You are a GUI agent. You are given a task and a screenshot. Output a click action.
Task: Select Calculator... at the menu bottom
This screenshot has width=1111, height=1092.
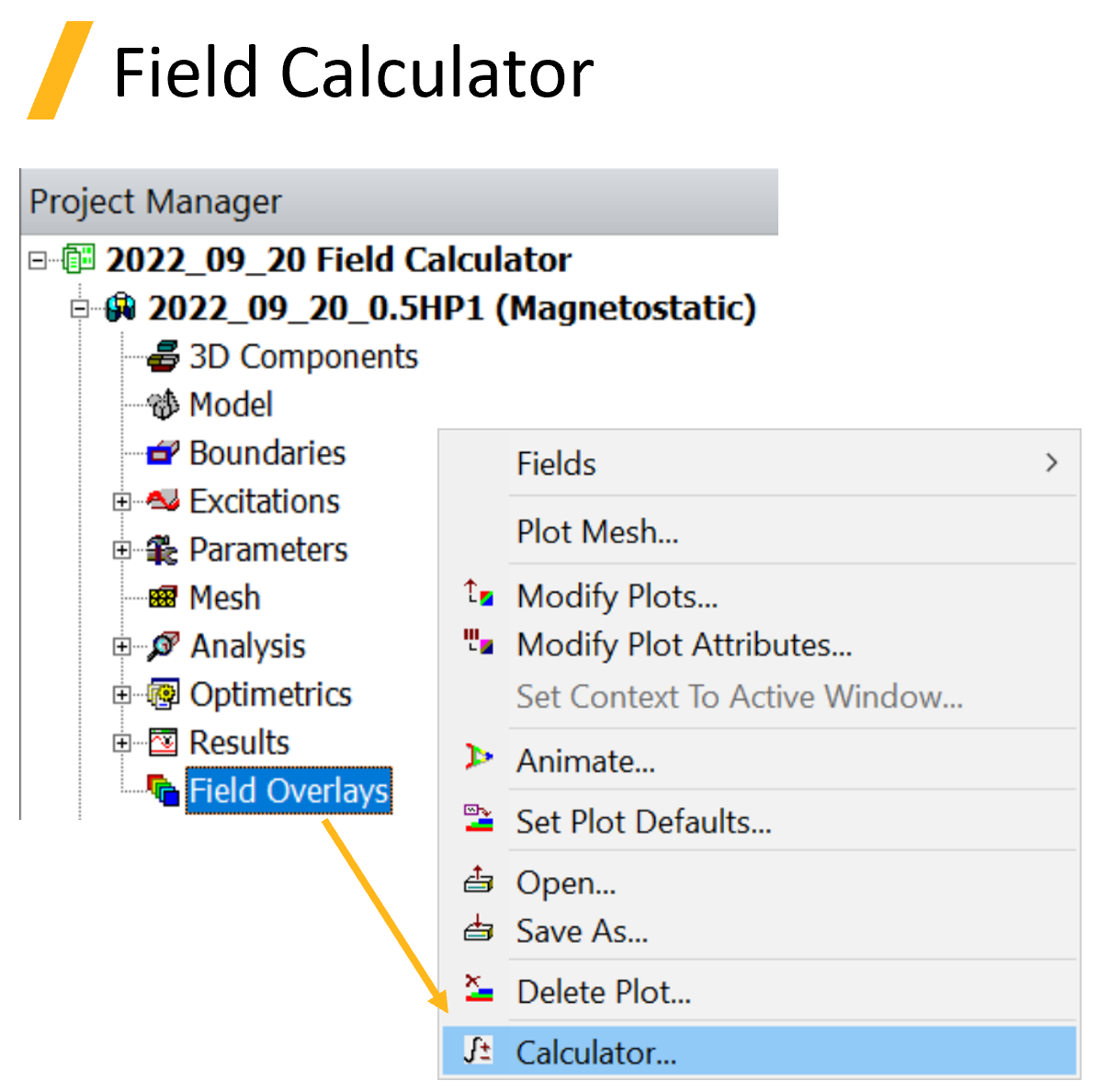(x=595, y=1052)
